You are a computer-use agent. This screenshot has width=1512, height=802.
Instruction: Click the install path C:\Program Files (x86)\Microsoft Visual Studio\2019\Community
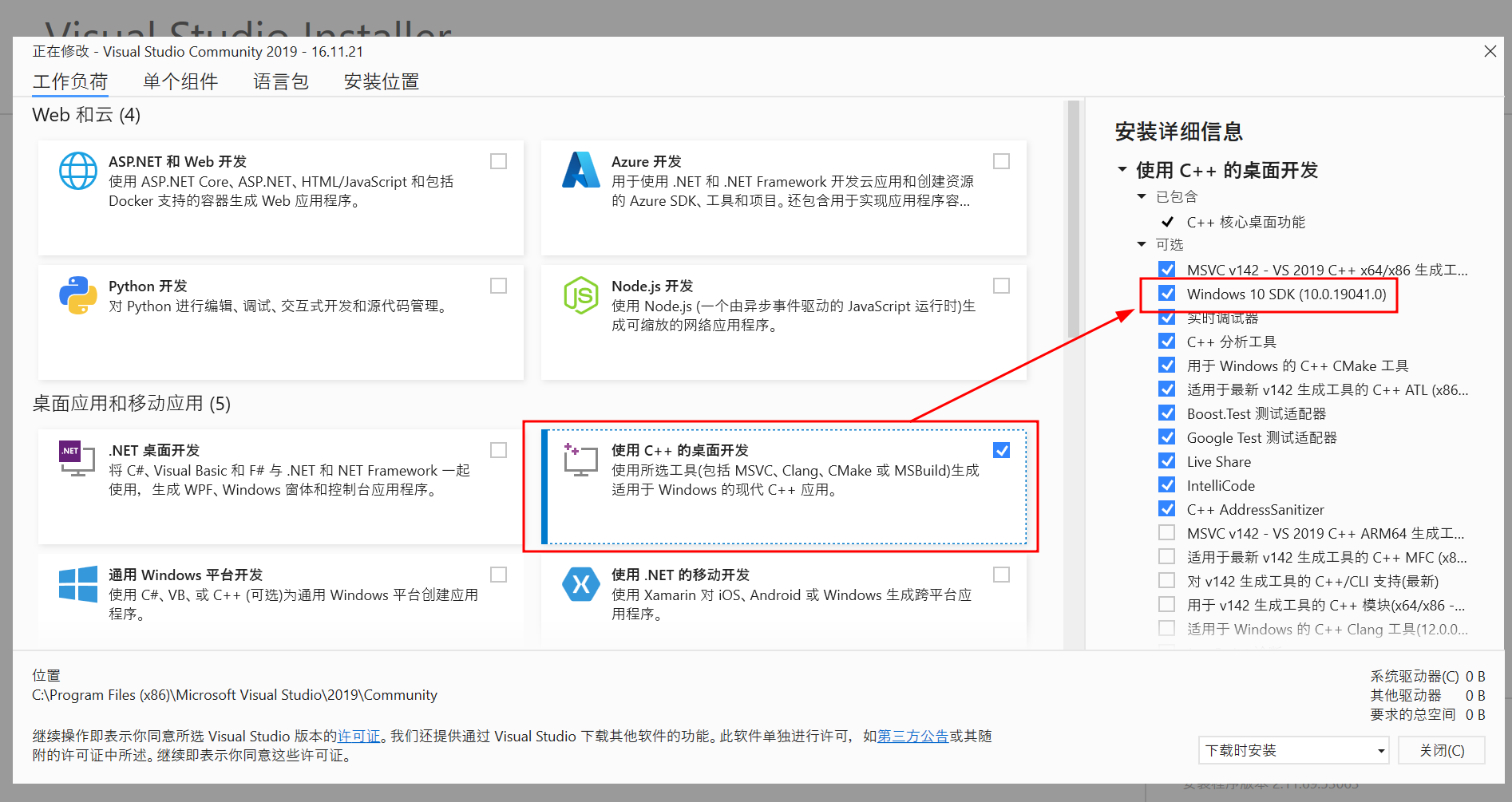(235, 695)
